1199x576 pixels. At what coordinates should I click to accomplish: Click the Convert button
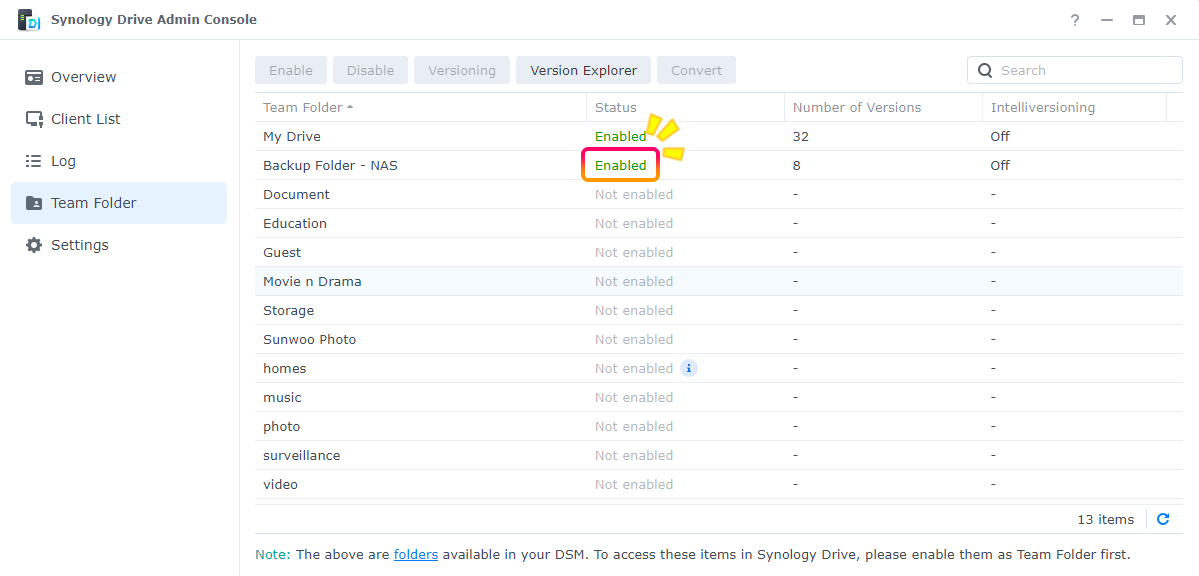tap(697, 70)
